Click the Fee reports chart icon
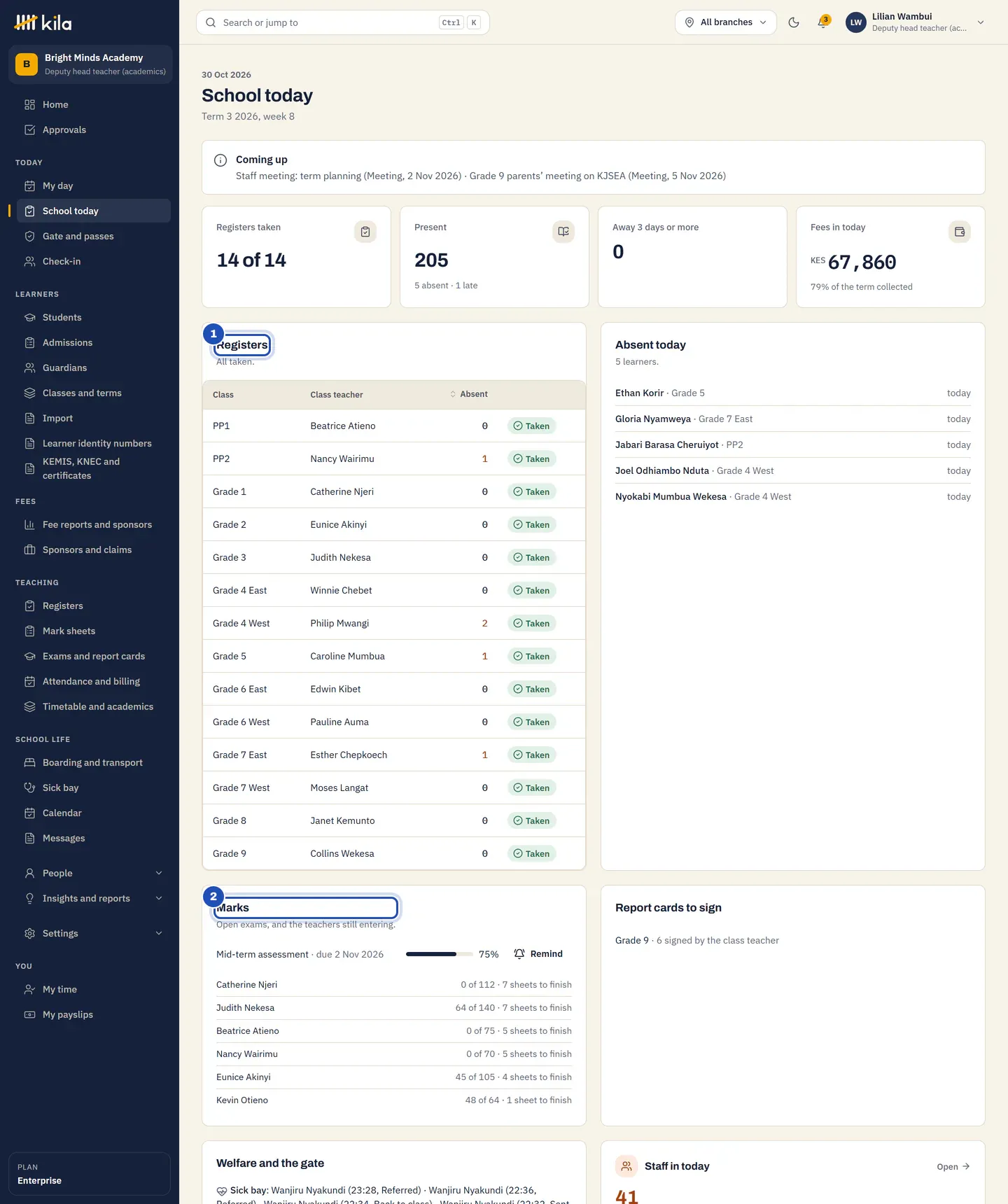Screen dimensions: 1008x1204 (x=29, y=525)
